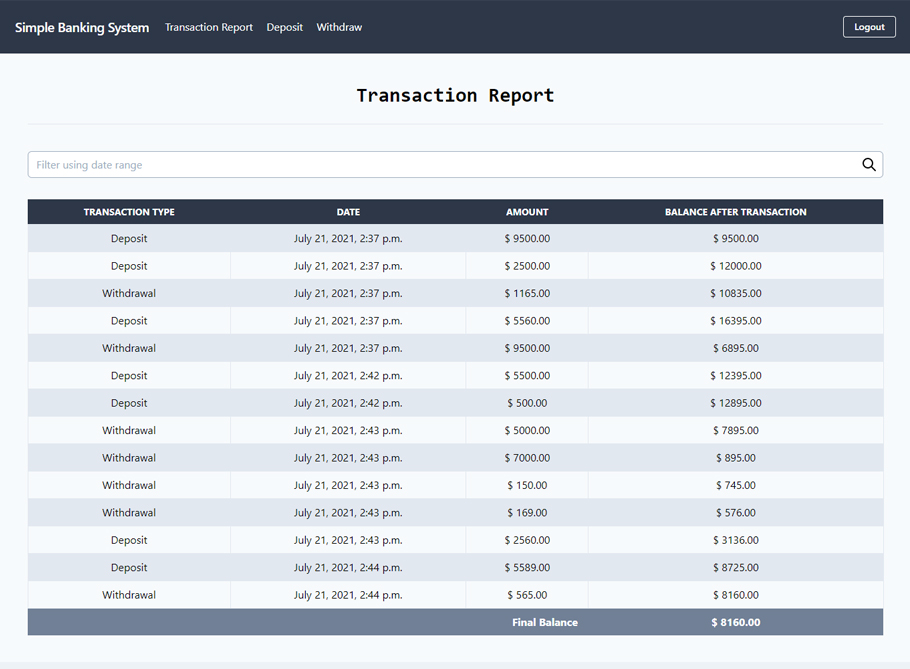Viewport: 910px width, 669px height.
Task: Select the Withdrawal of $7000.00 row
Action: coord(455,457)
